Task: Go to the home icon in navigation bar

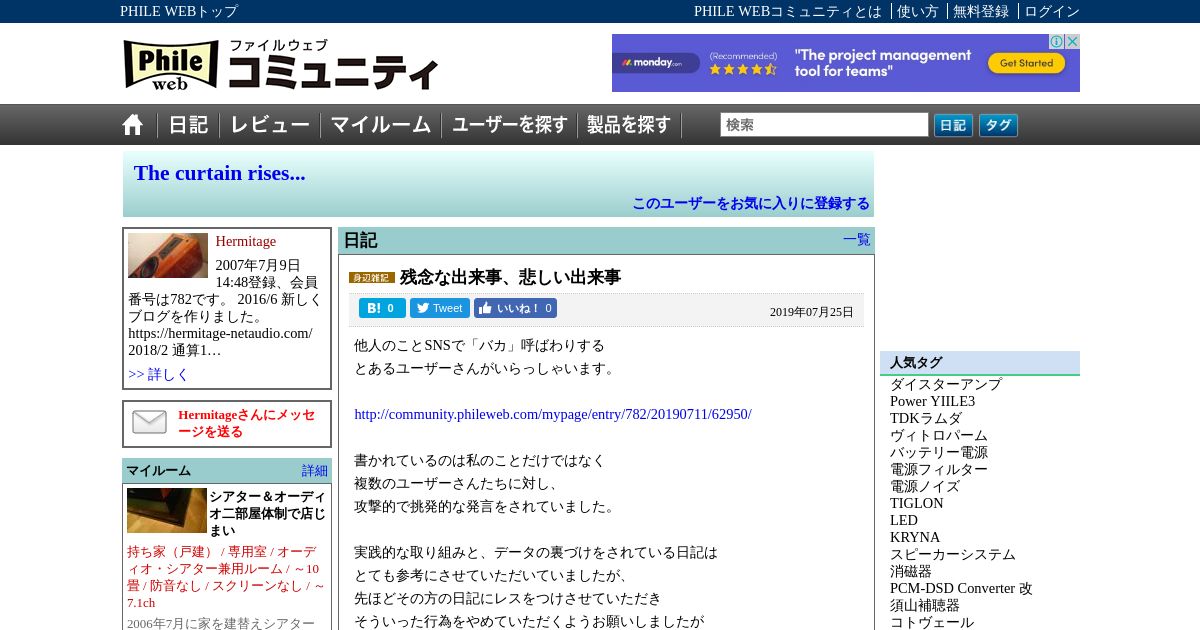Action: pos(133,125)
